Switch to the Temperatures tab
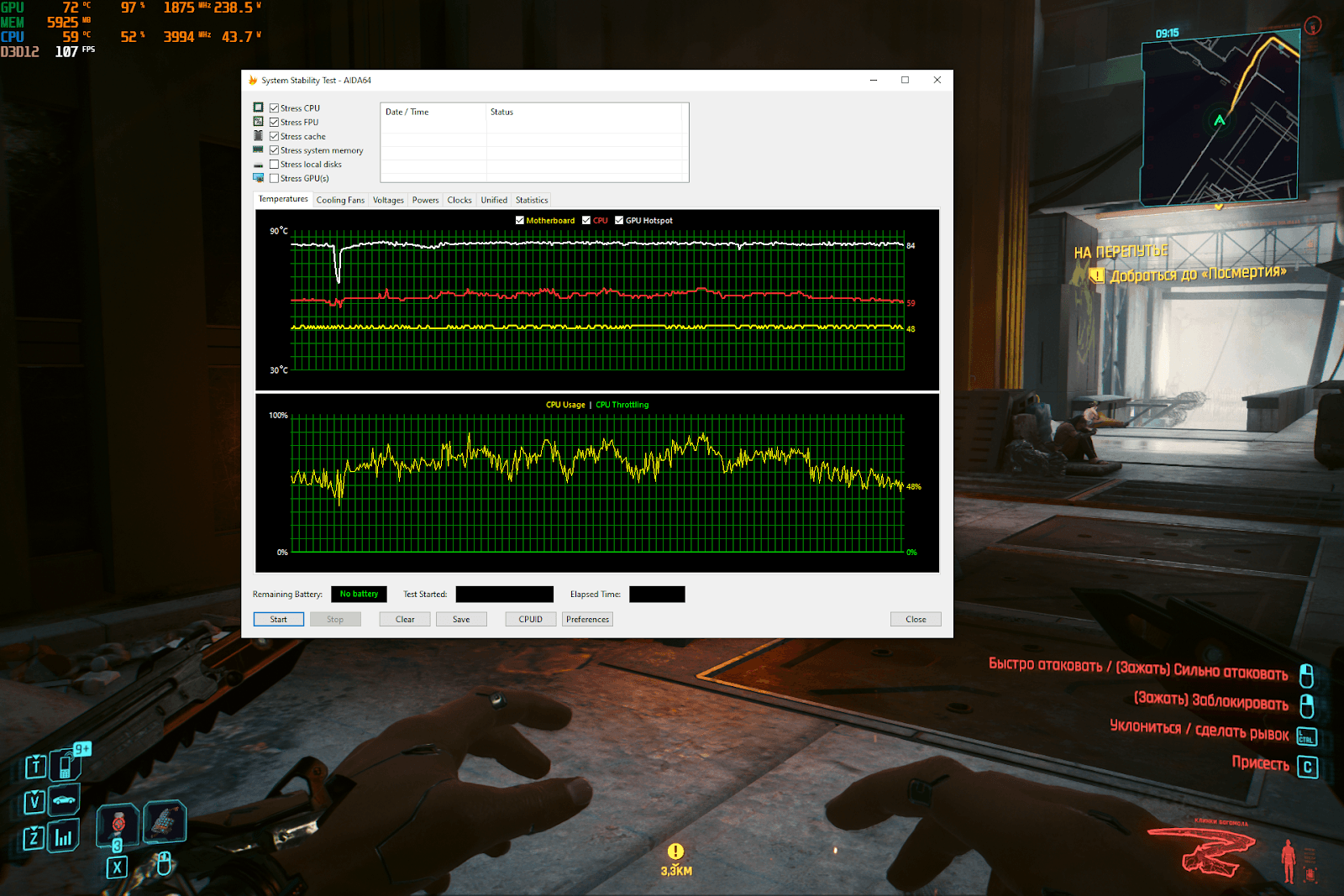 tap(283, 199)
